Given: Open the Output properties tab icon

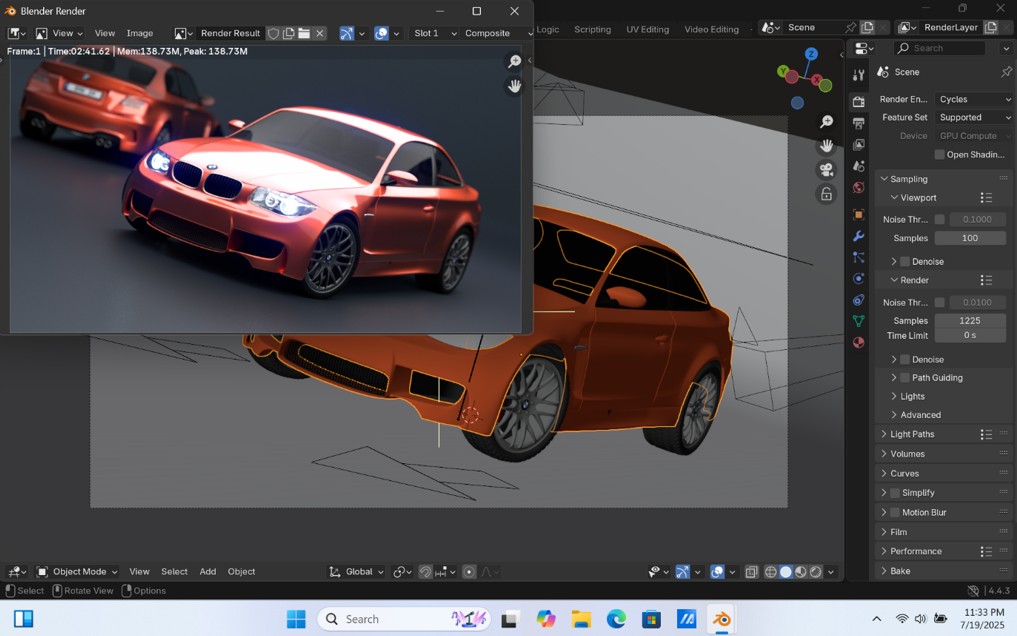Looking at the screenshot, I should 858,123.
